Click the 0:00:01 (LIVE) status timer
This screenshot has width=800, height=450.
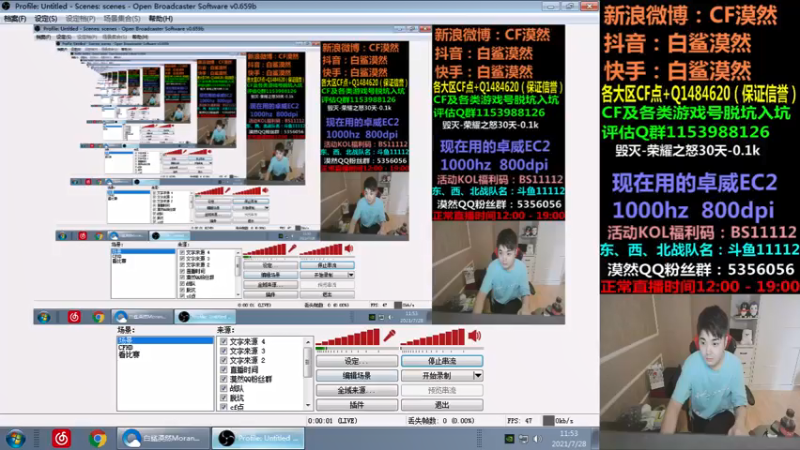332,421
